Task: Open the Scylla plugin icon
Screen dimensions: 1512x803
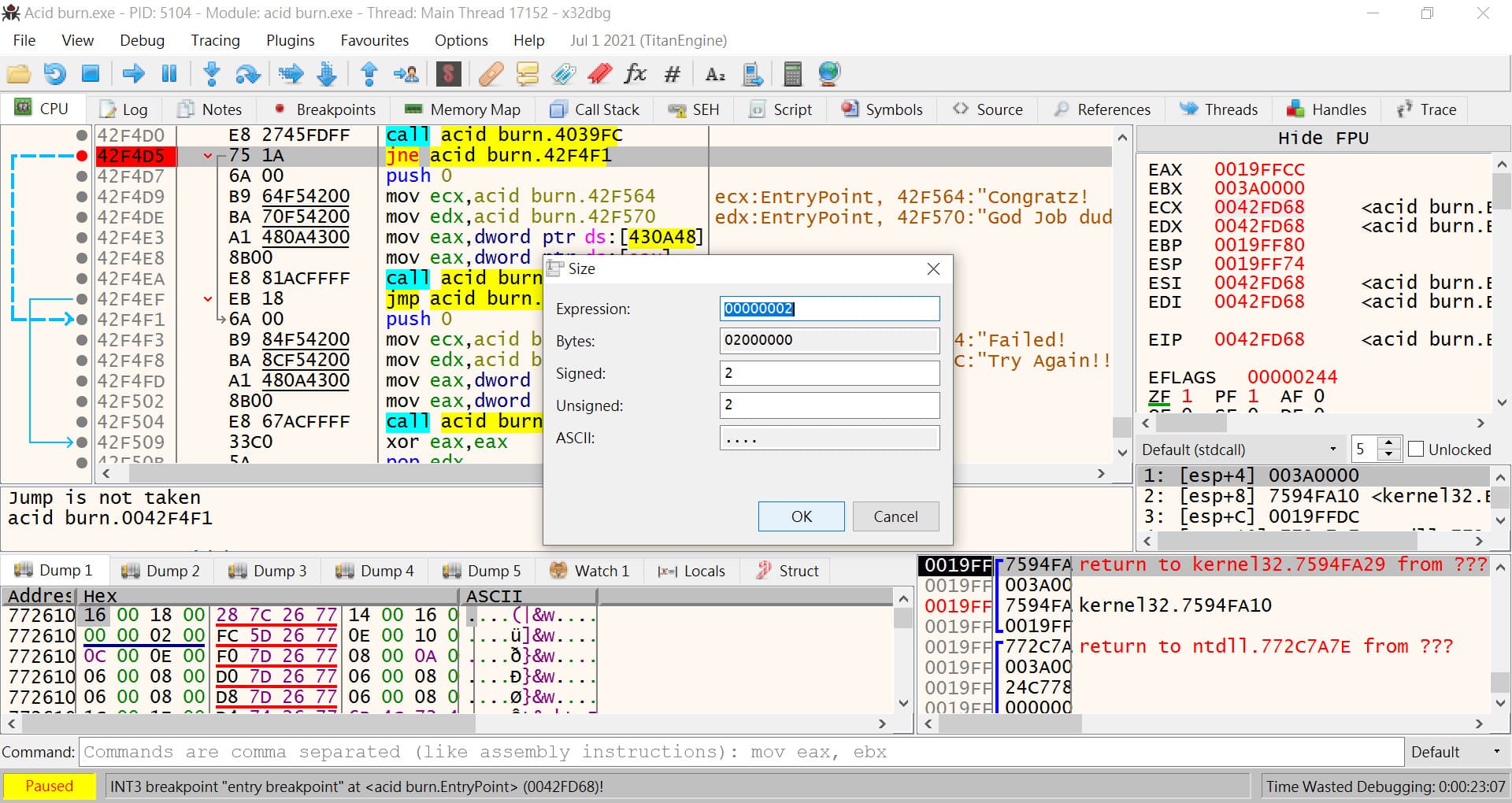Action: 448,74
